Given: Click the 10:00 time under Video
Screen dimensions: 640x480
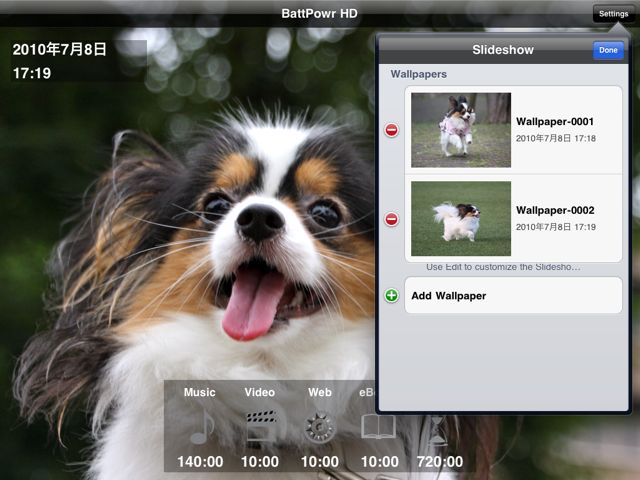Looking at the screenshot, I should 260,462.
